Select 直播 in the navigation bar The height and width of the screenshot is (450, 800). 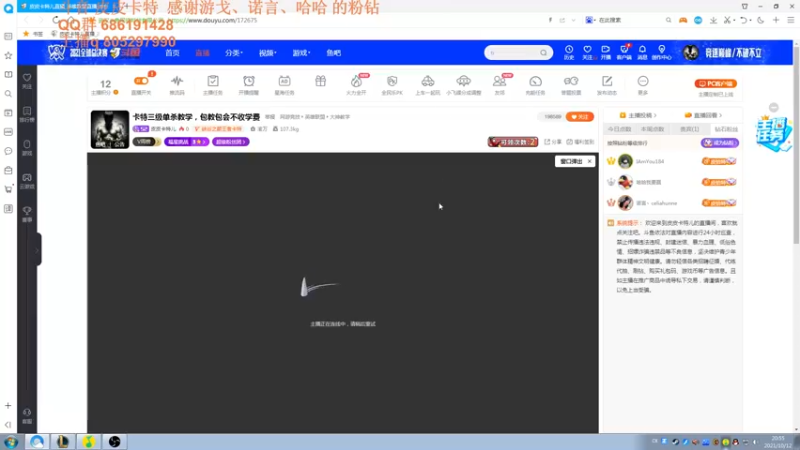pos(203,53)
